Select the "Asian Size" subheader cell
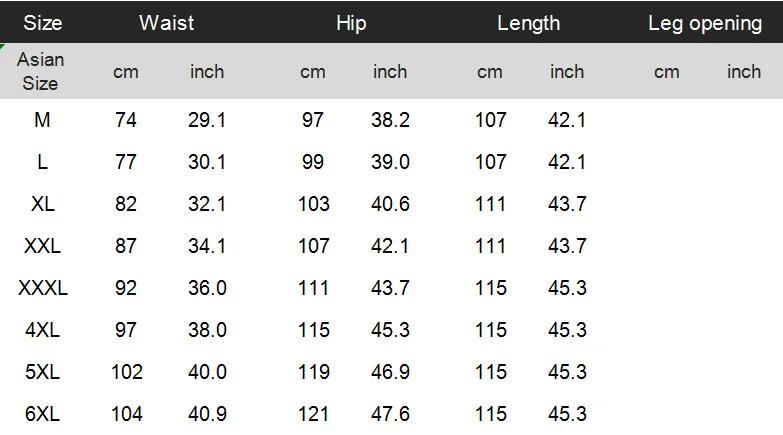This screenshot has width=783, height=435. pyautogui.click(x=41, y=72)
